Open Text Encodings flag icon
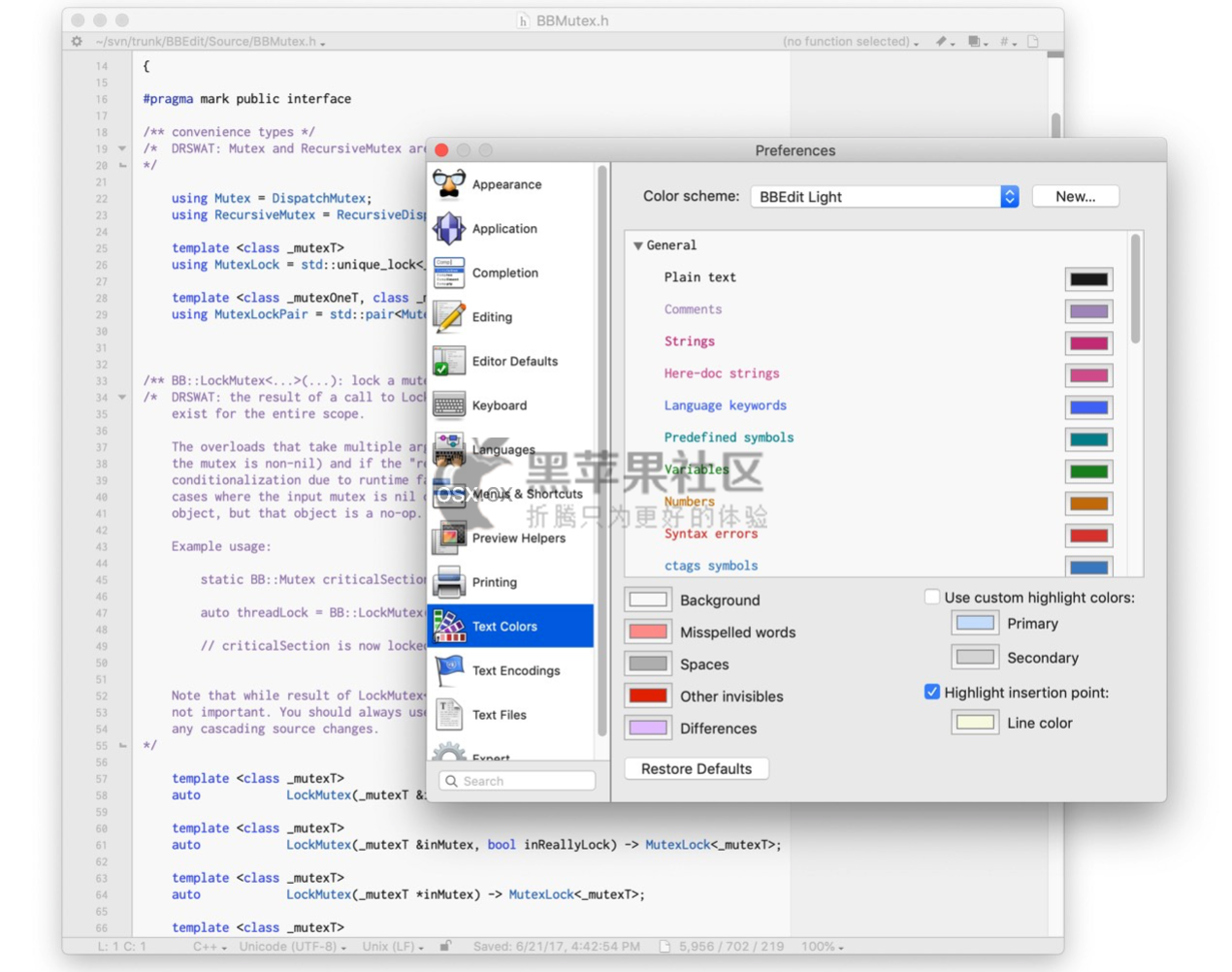1232x972 pixels. click(449, 670)
